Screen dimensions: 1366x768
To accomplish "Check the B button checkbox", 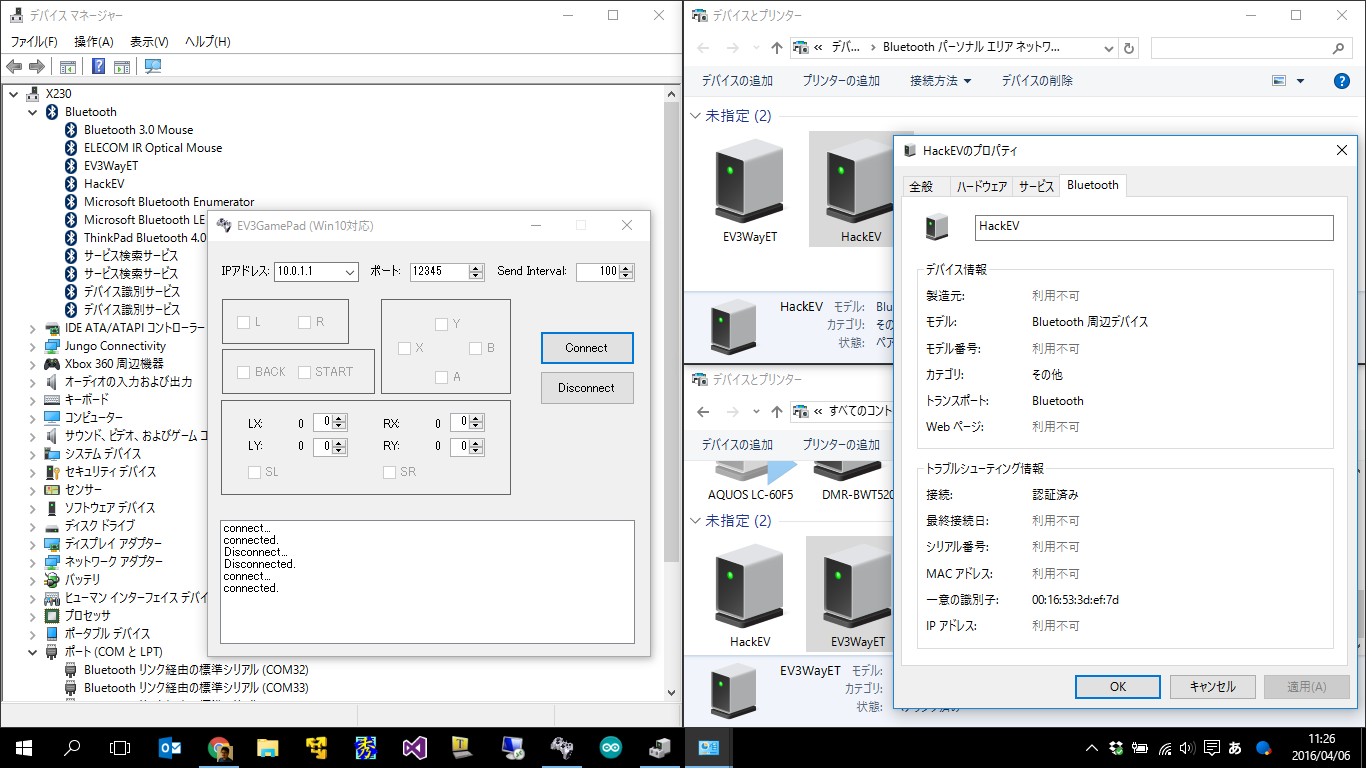I will 475,348.
